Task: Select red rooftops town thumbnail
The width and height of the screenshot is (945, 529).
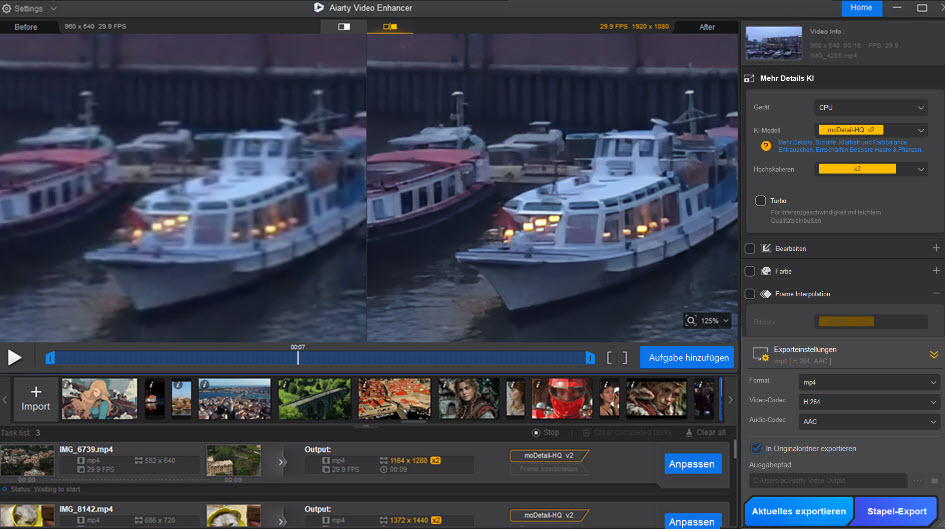Action: point(395,398)
